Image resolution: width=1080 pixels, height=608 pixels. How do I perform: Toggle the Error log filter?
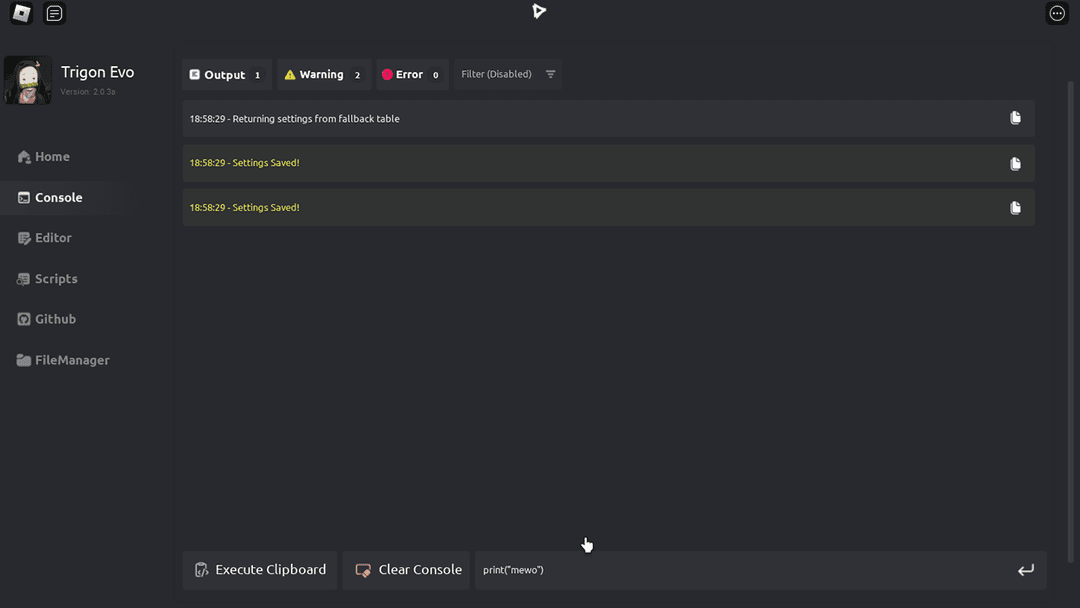pyautogui.click(x=410, y=73)
